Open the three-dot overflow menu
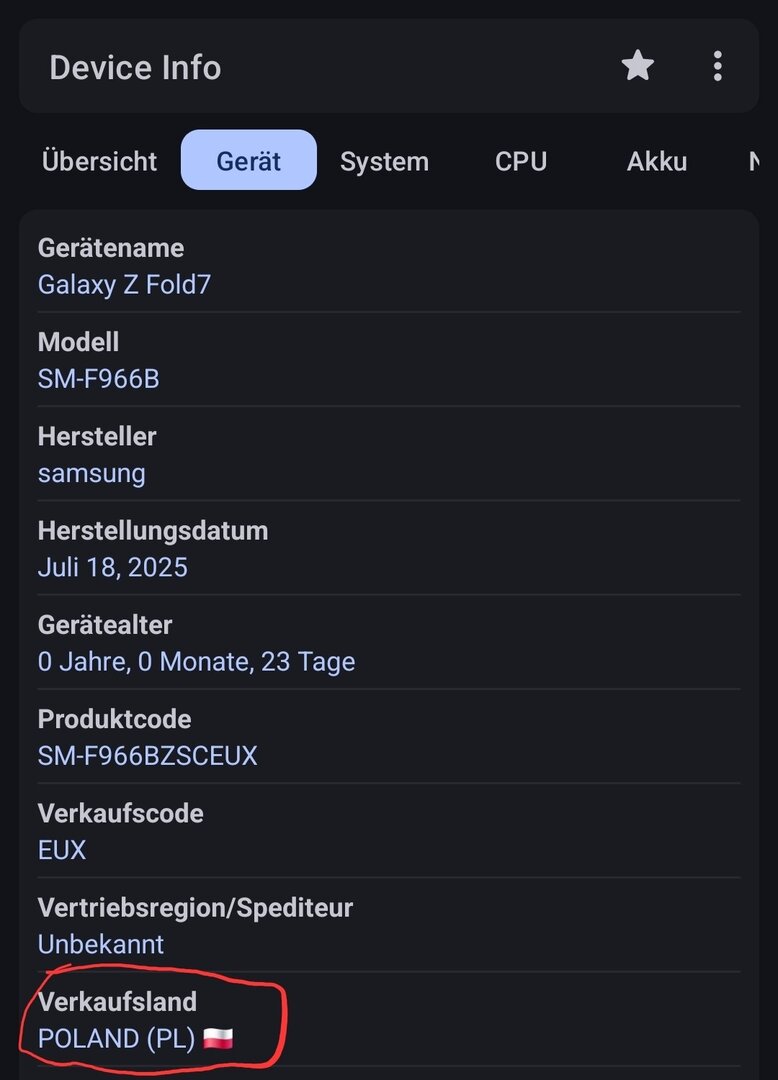The image size is (778, 1080). tap(717, 67)
